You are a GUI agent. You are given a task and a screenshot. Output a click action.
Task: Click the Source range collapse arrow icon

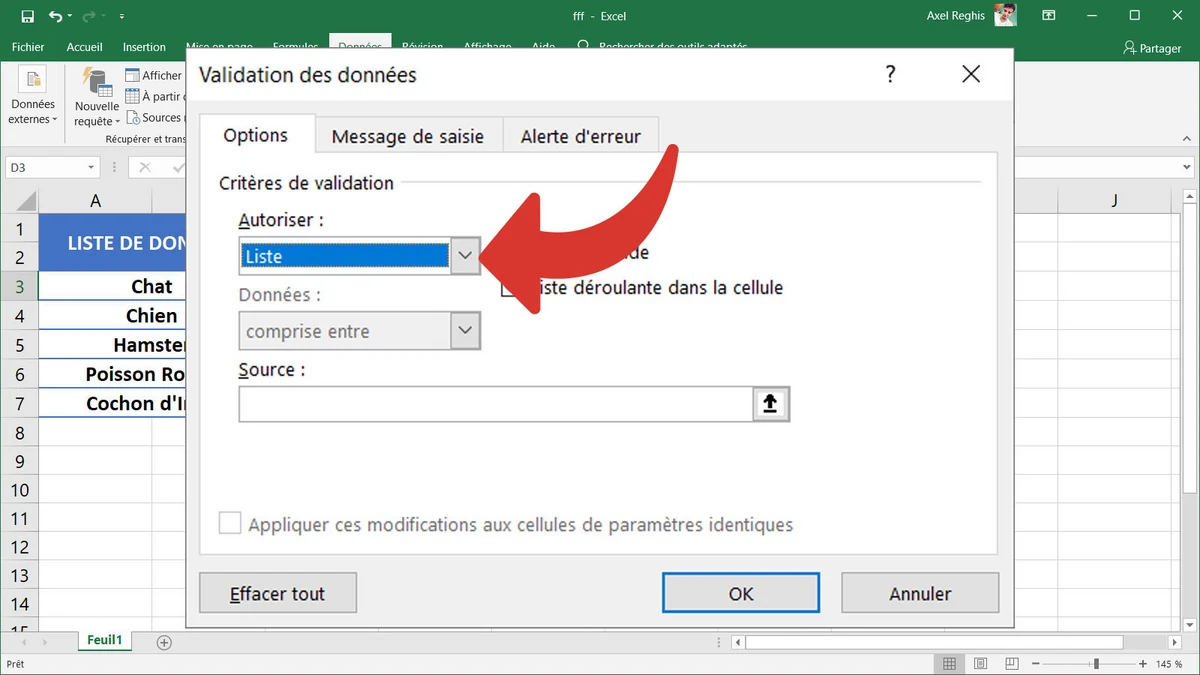pyautogui.click(x=770, y=403)
